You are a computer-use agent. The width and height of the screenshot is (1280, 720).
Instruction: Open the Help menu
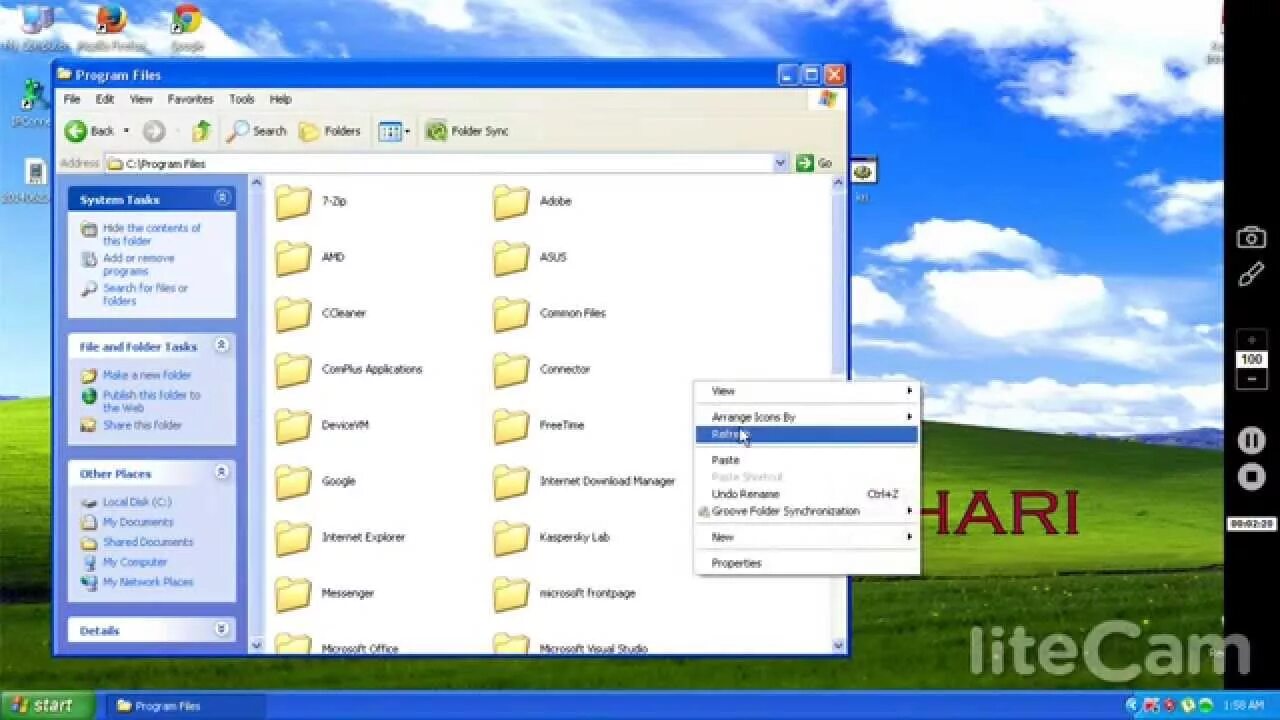(281, 99)
